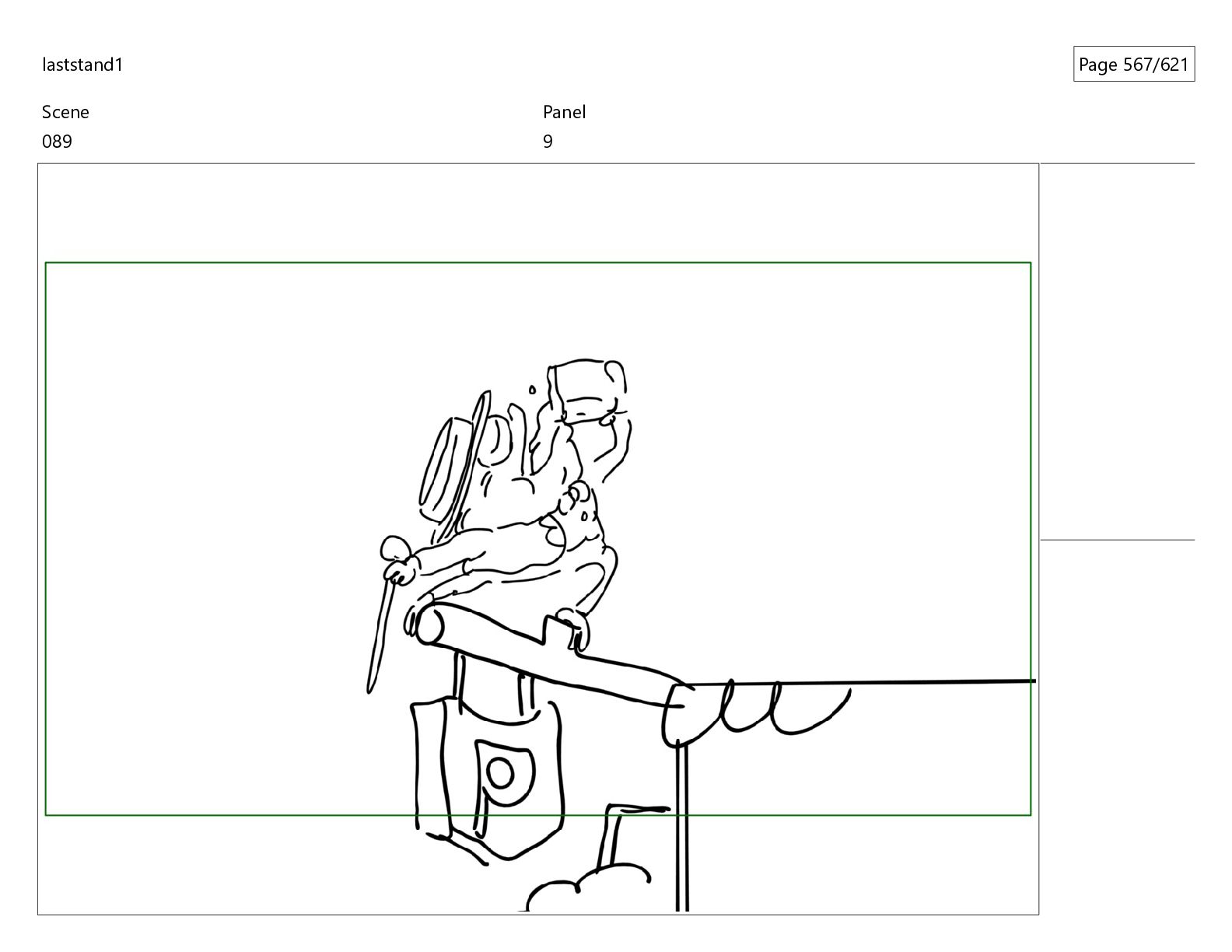Click the 'laststand1' project title text
1232x952 pixels.
[82, 65]
